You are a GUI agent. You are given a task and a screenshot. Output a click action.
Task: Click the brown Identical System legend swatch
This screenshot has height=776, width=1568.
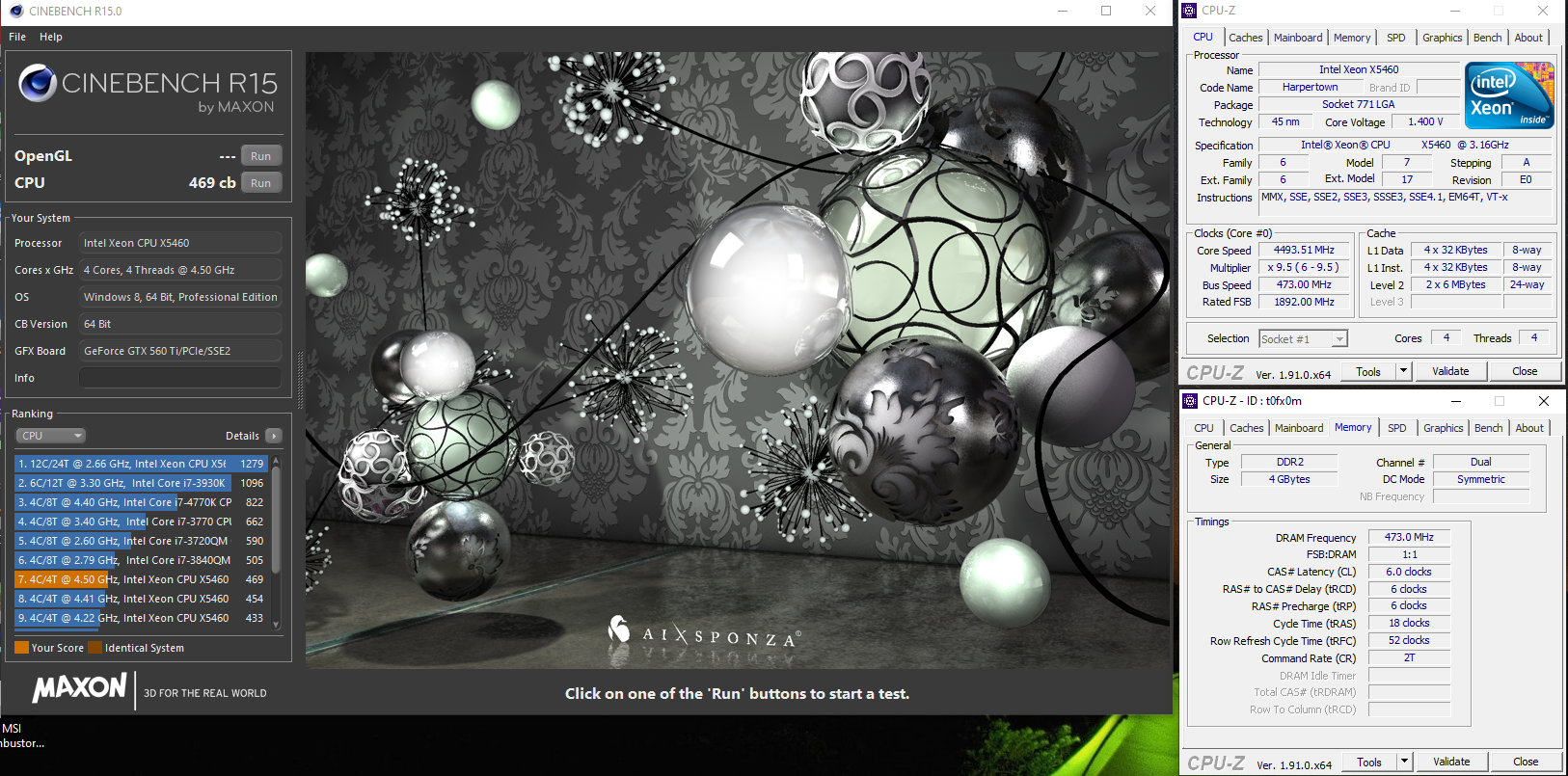[x=95, y=648]
